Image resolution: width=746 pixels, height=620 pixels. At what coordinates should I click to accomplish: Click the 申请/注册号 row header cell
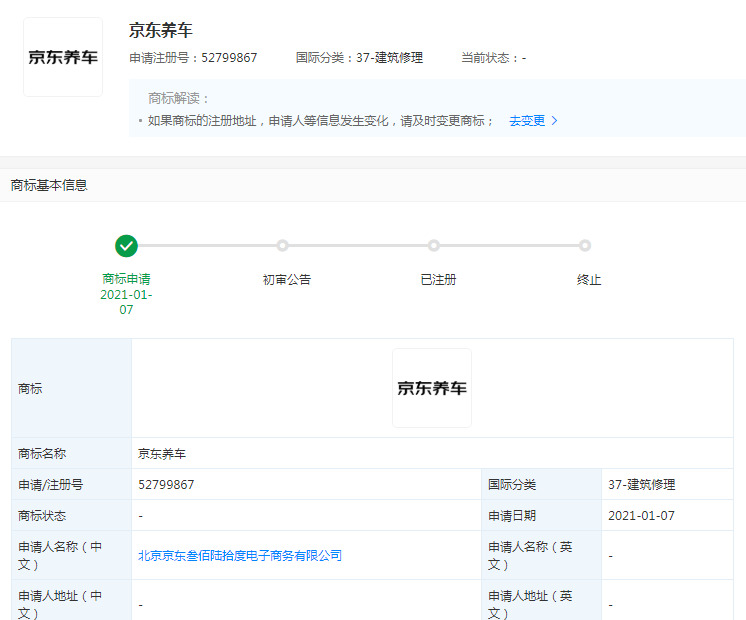pos(71,484)
